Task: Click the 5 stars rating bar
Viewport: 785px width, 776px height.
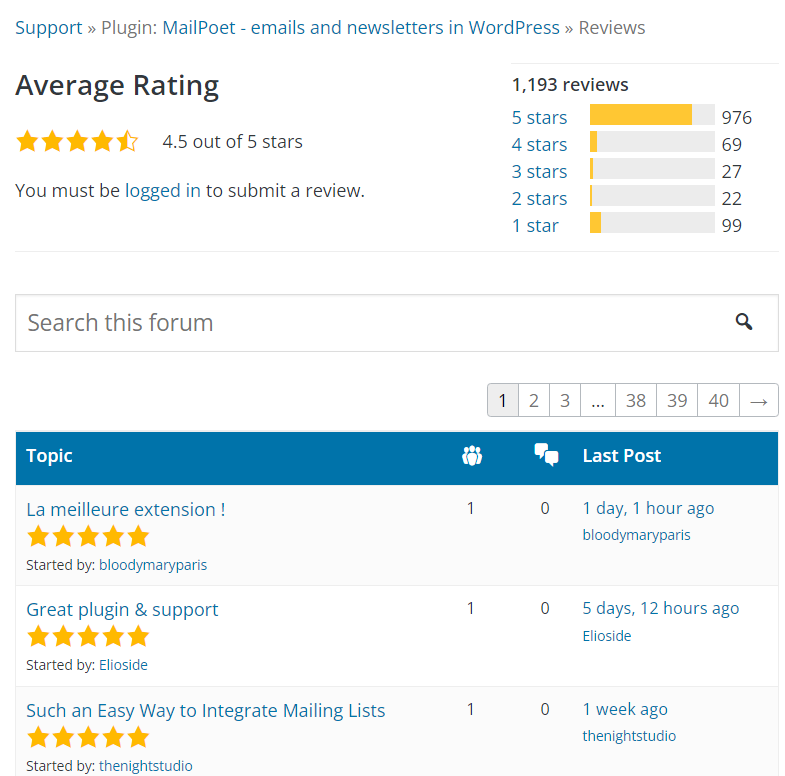Action: [x=652, y=116]
